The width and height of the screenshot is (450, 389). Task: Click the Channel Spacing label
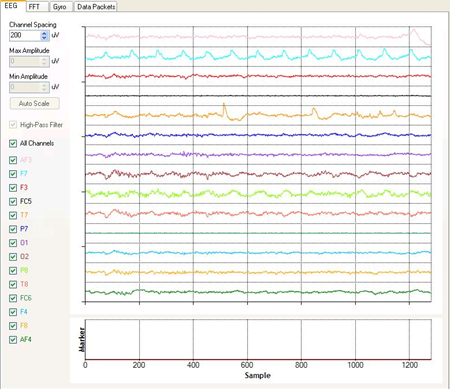point(33,25)
